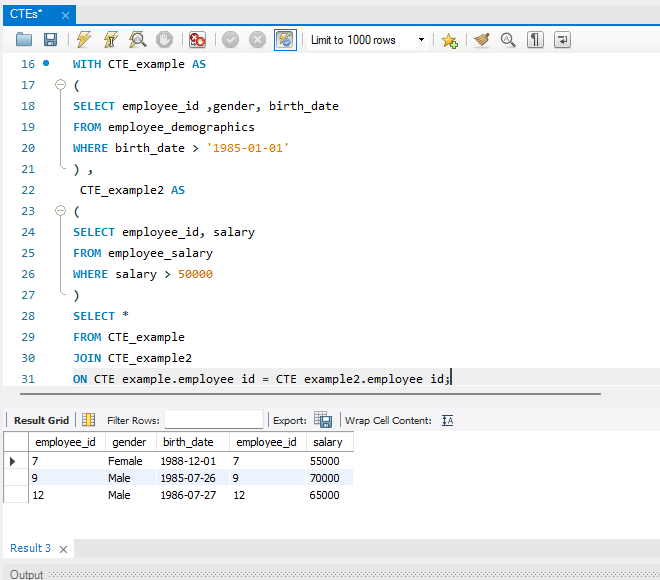
Task: Toggle auto-commit mode icon
Action: point(285,40)
